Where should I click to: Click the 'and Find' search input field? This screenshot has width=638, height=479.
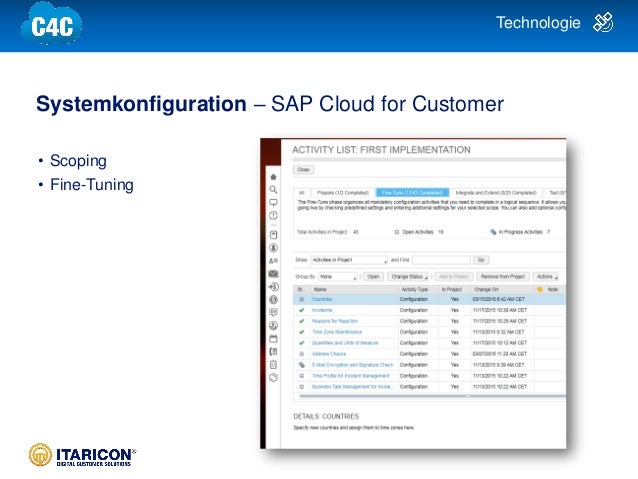tap(441, 260)
